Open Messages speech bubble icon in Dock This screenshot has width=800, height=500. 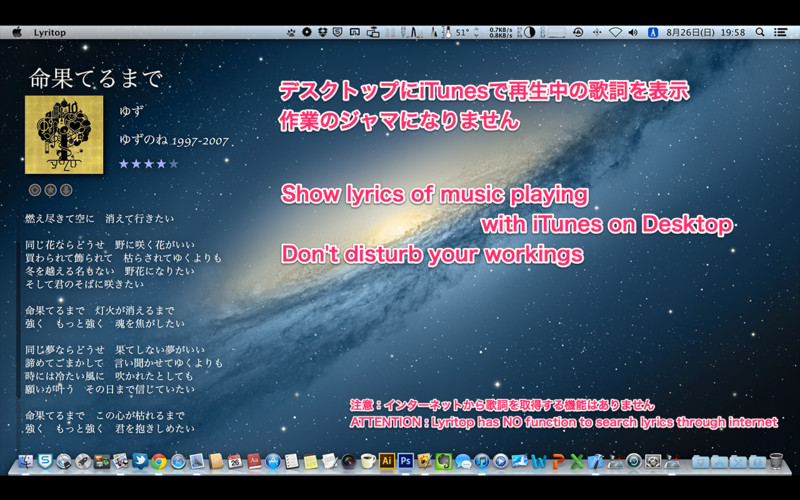pos(463,461)
